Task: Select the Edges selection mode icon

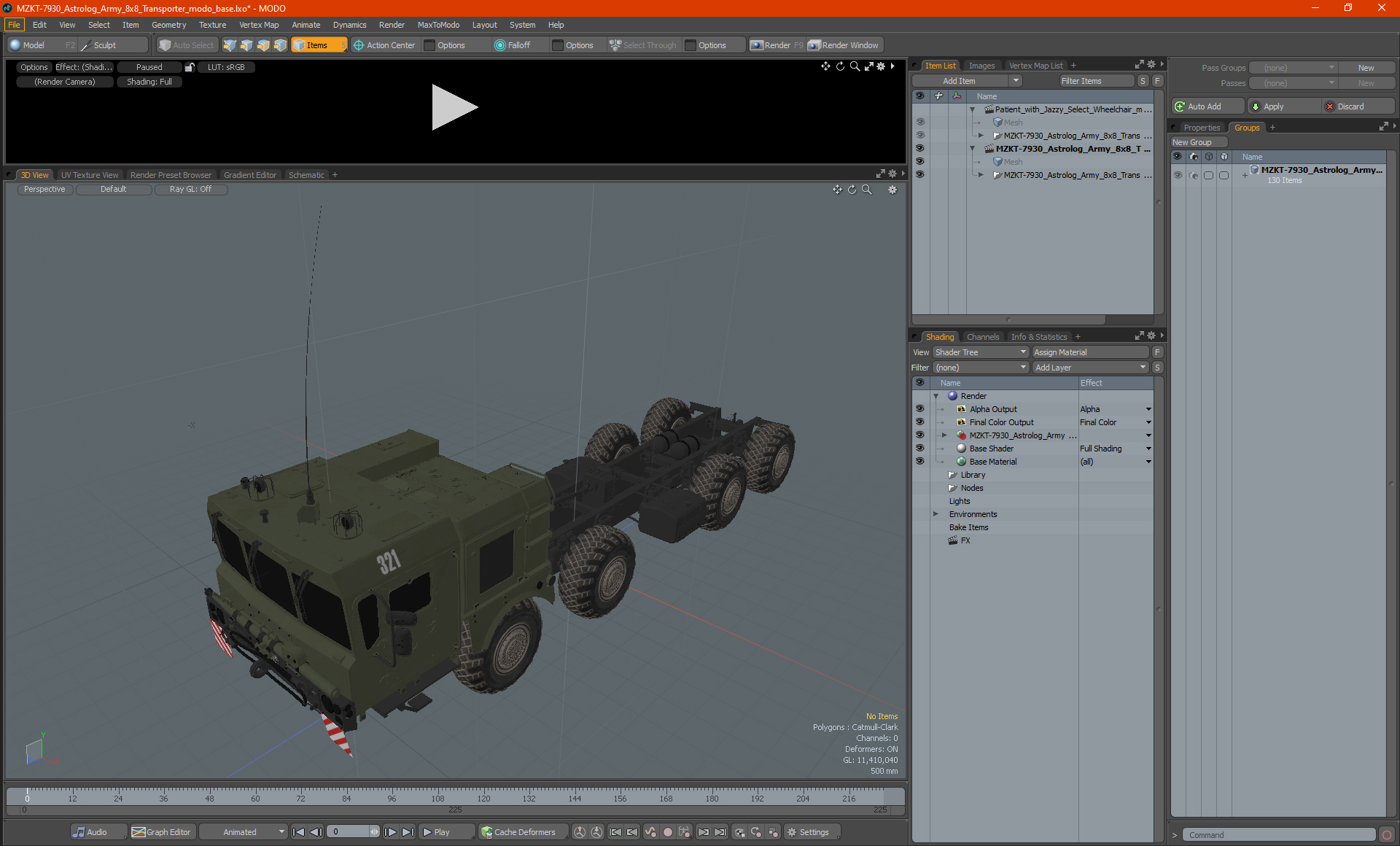Action: pos(246,45)
